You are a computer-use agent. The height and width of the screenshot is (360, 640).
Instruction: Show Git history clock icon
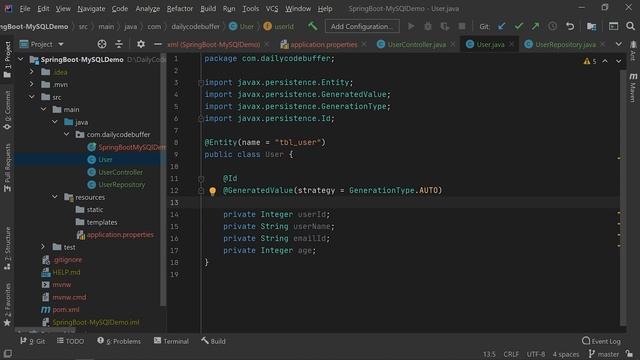tap(552, 26)
